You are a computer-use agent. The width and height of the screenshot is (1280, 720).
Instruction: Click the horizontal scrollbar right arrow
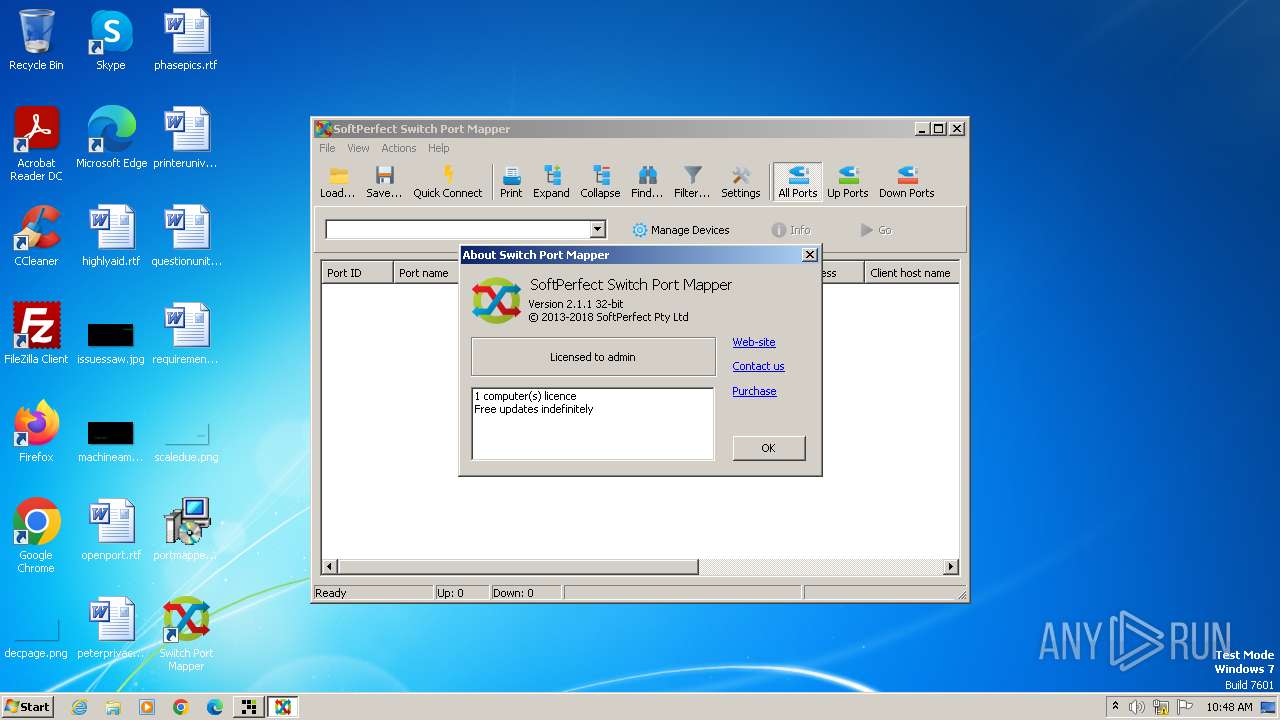951,567
